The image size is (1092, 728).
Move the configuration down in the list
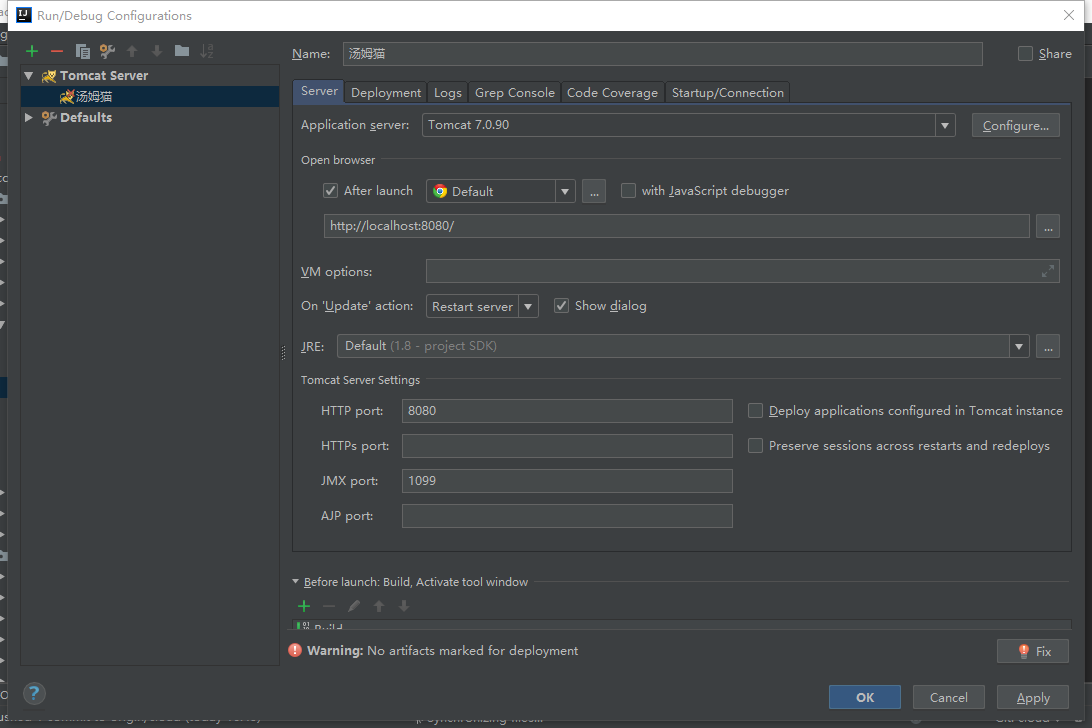pos(157,51)
